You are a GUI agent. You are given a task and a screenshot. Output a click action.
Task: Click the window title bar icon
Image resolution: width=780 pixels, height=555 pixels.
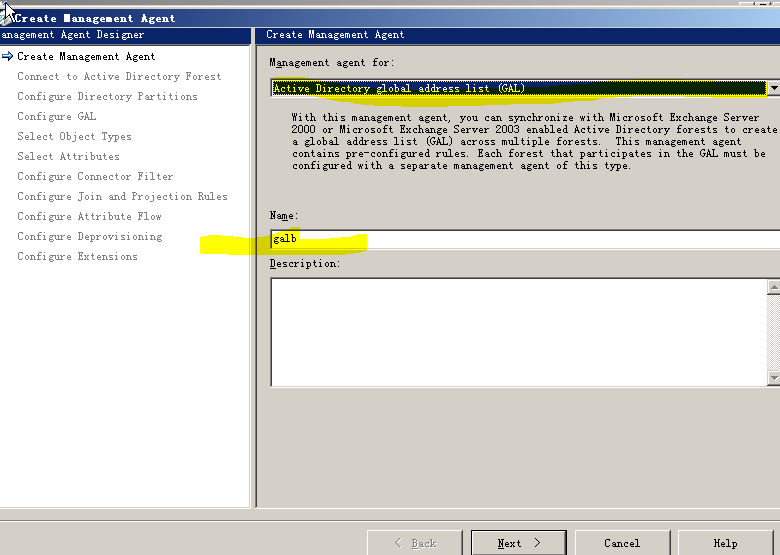[6, 18]
